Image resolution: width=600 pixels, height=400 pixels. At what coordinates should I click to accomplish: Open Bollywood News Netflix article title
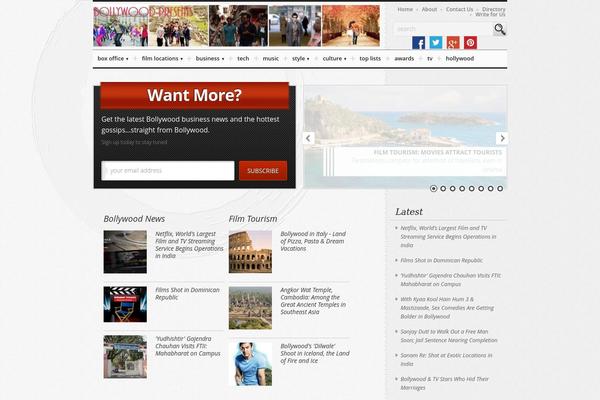[189, 245]
